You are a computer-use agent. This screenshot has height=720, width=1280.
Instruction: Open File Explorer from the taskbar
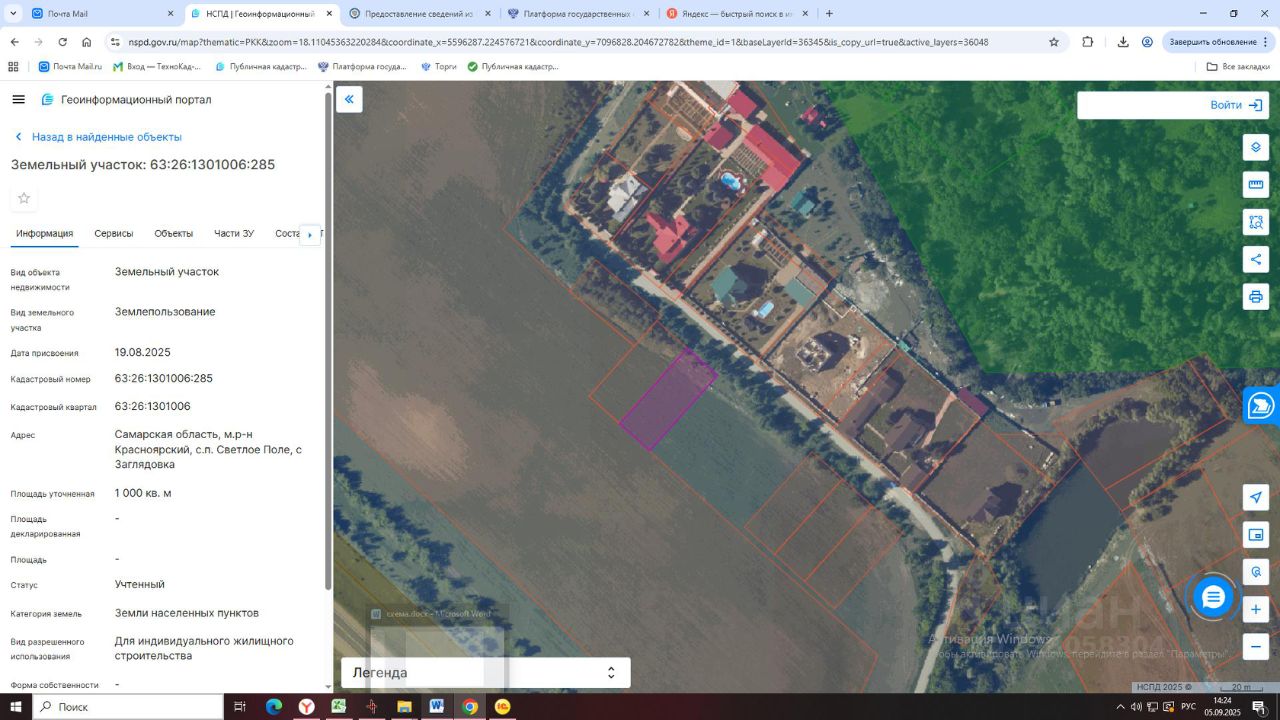404,707
